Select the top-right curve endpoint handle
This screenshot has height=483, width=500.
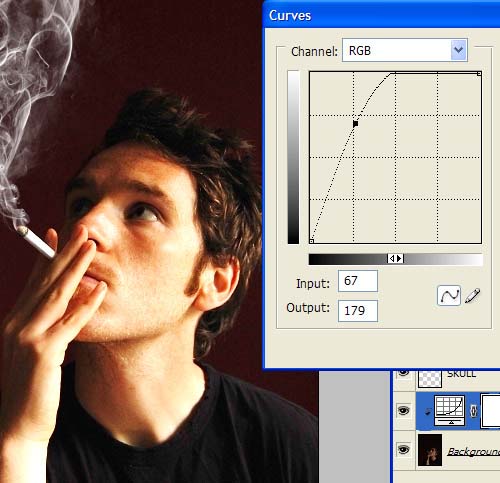479,73
